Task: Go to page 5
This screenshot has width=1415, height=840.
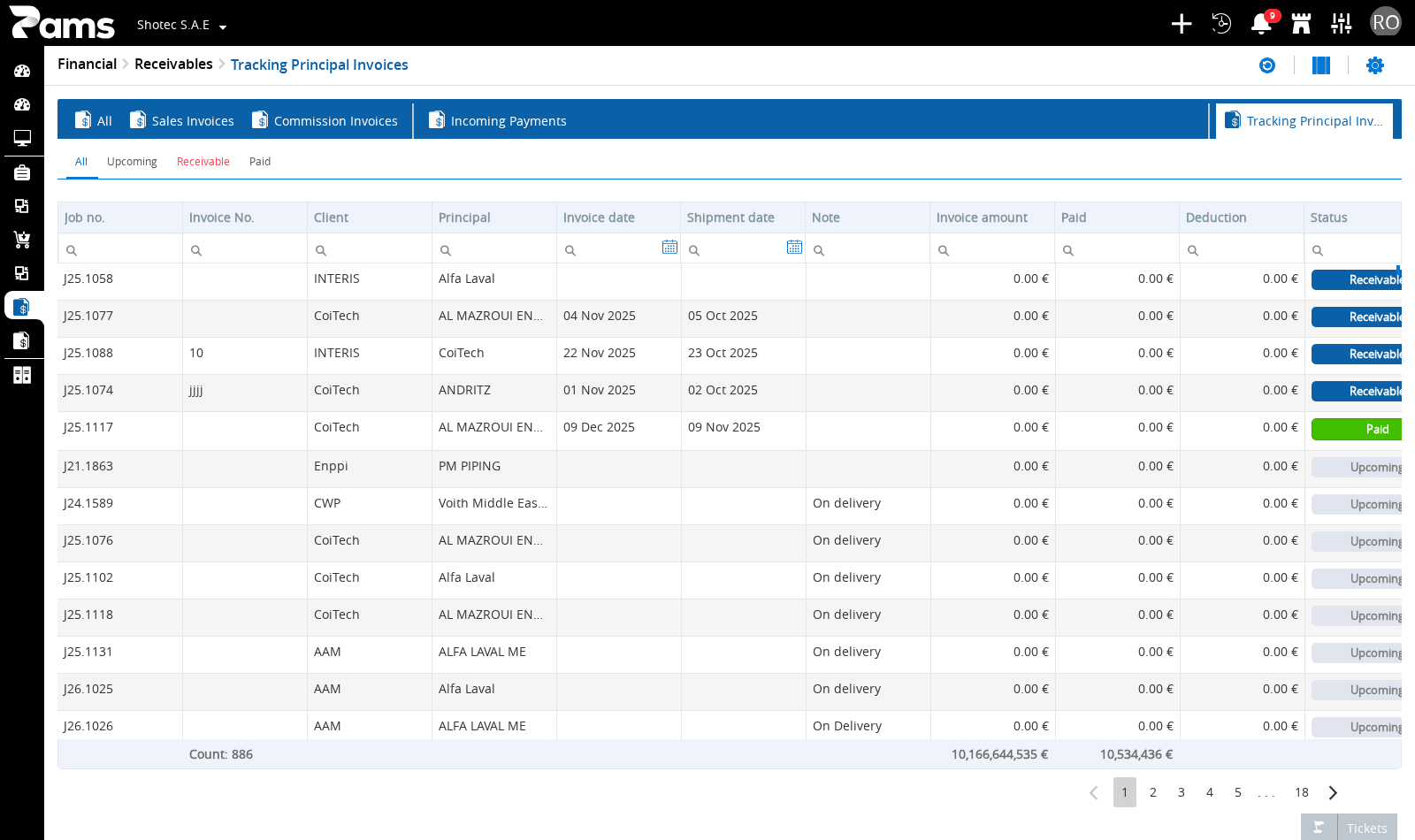Action: click(1238, 792)
